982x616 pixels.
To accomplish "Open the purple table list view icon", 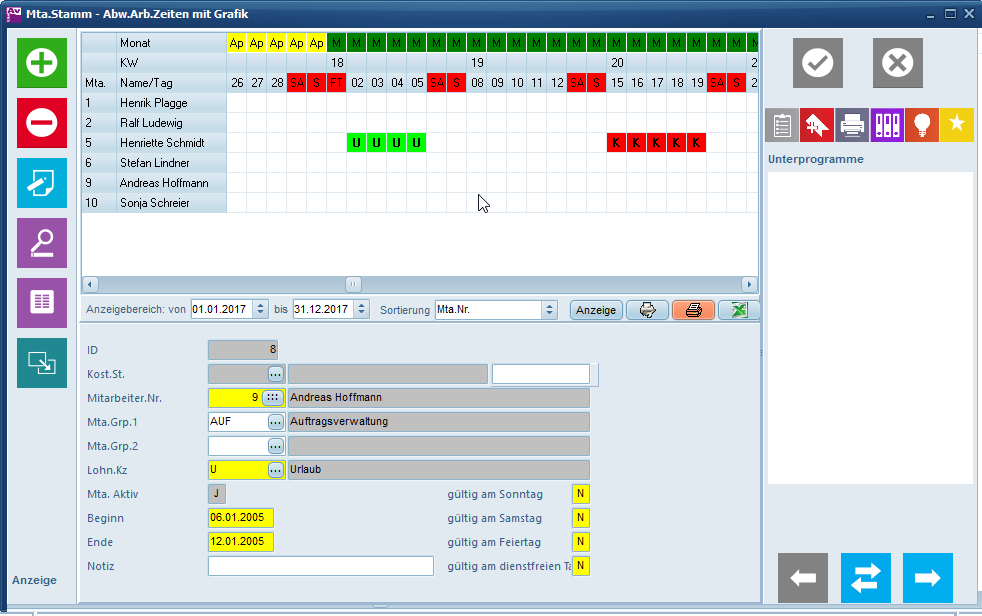I will pyautogui.click(x=42, y=303).
